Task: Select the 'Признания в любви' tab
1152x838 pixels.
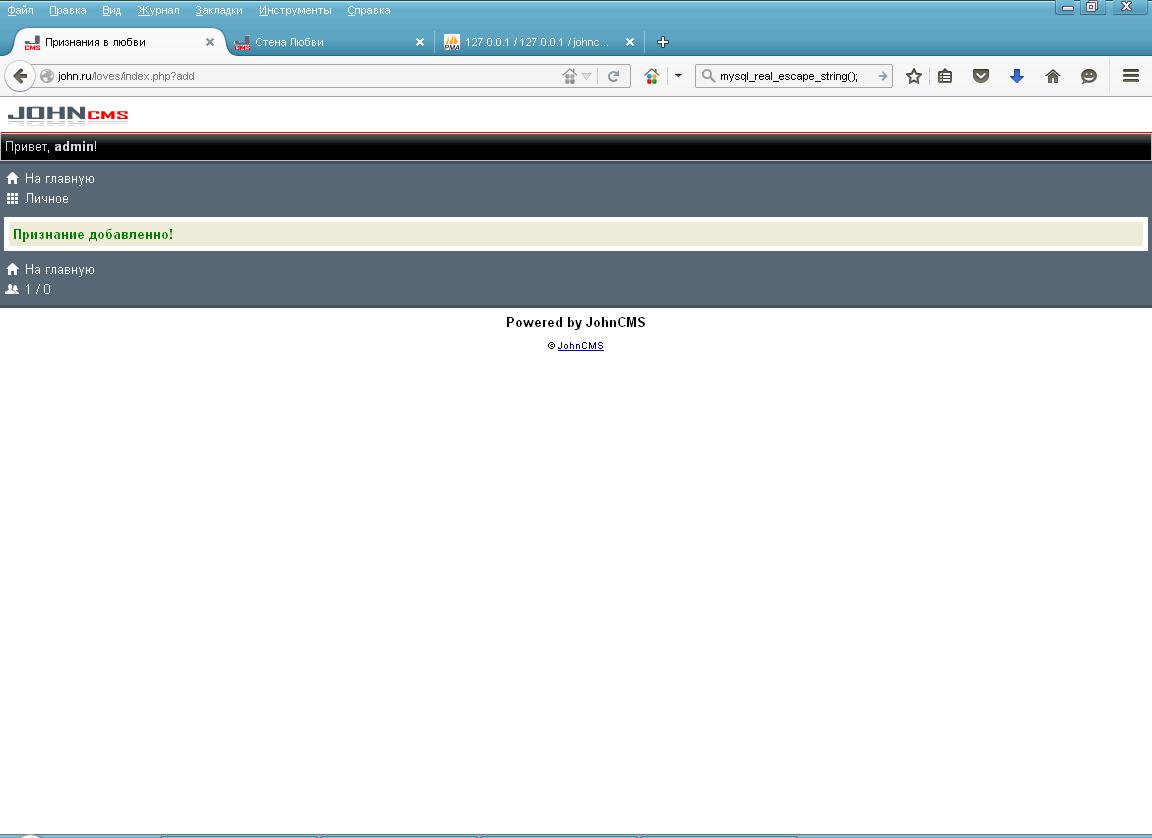Action: tap(118, 43)
